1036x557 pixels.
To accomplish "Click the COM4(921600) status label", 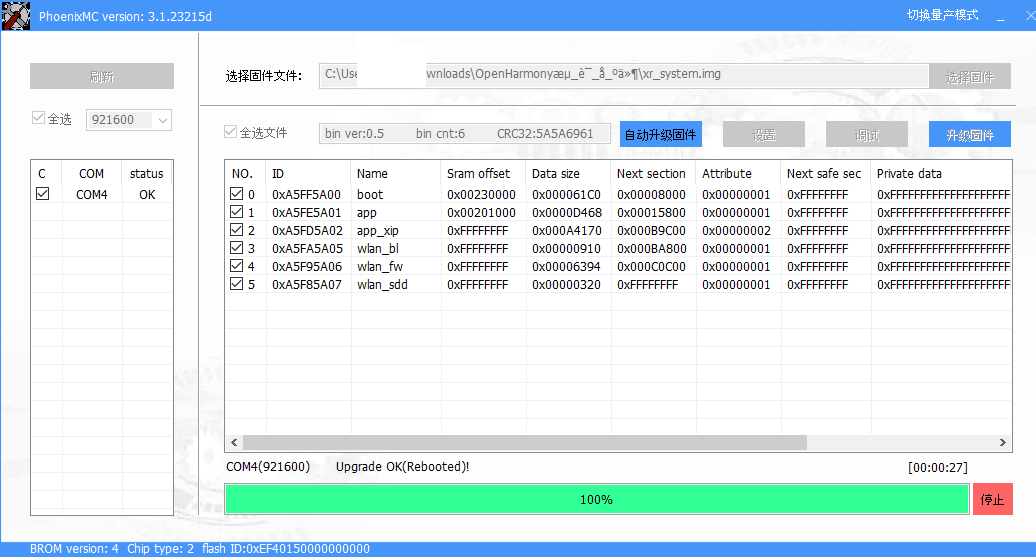I will point(268,466).
